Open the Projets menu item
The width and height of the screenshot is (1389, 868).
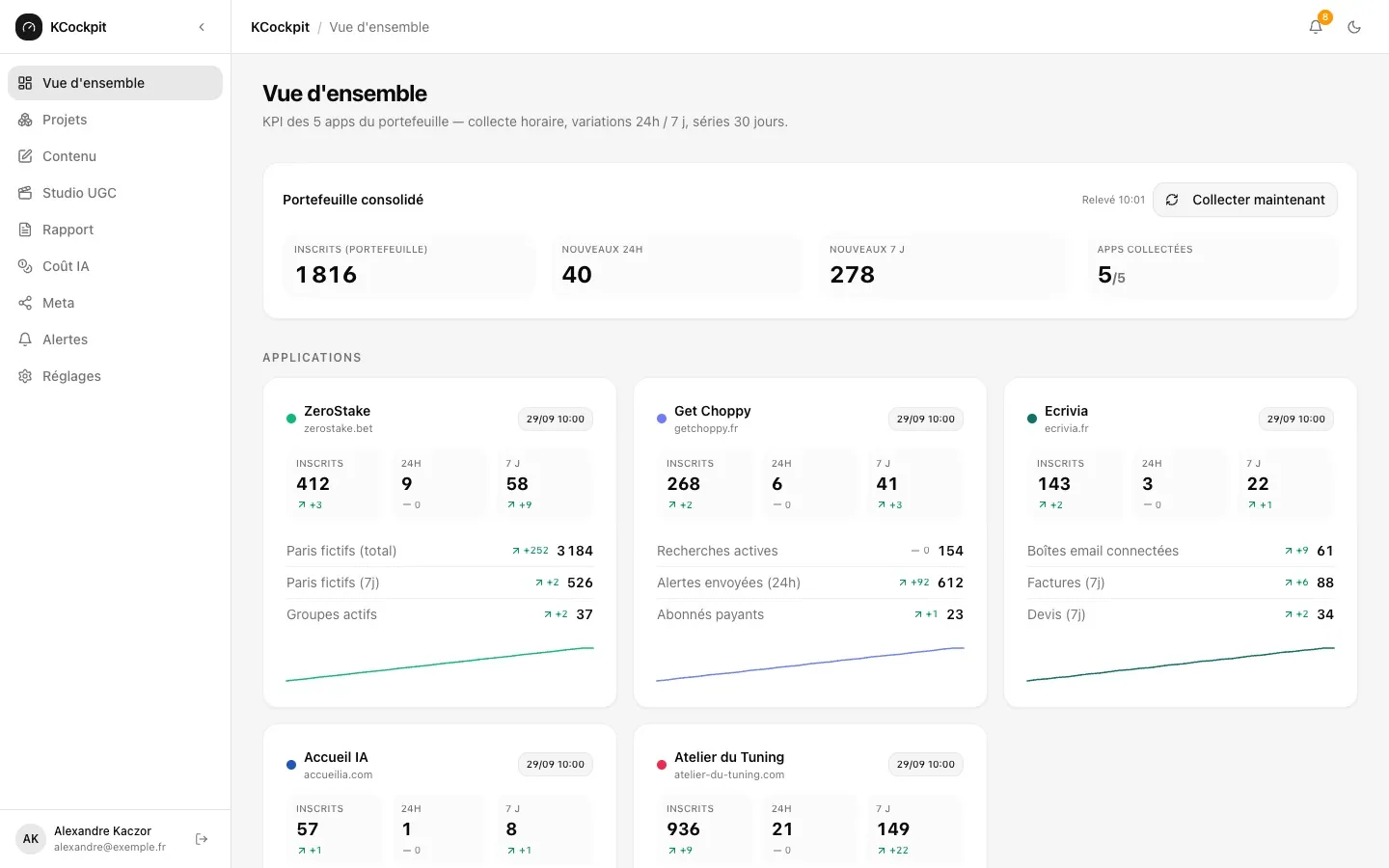pyautogui.click(x=115, y=120)
